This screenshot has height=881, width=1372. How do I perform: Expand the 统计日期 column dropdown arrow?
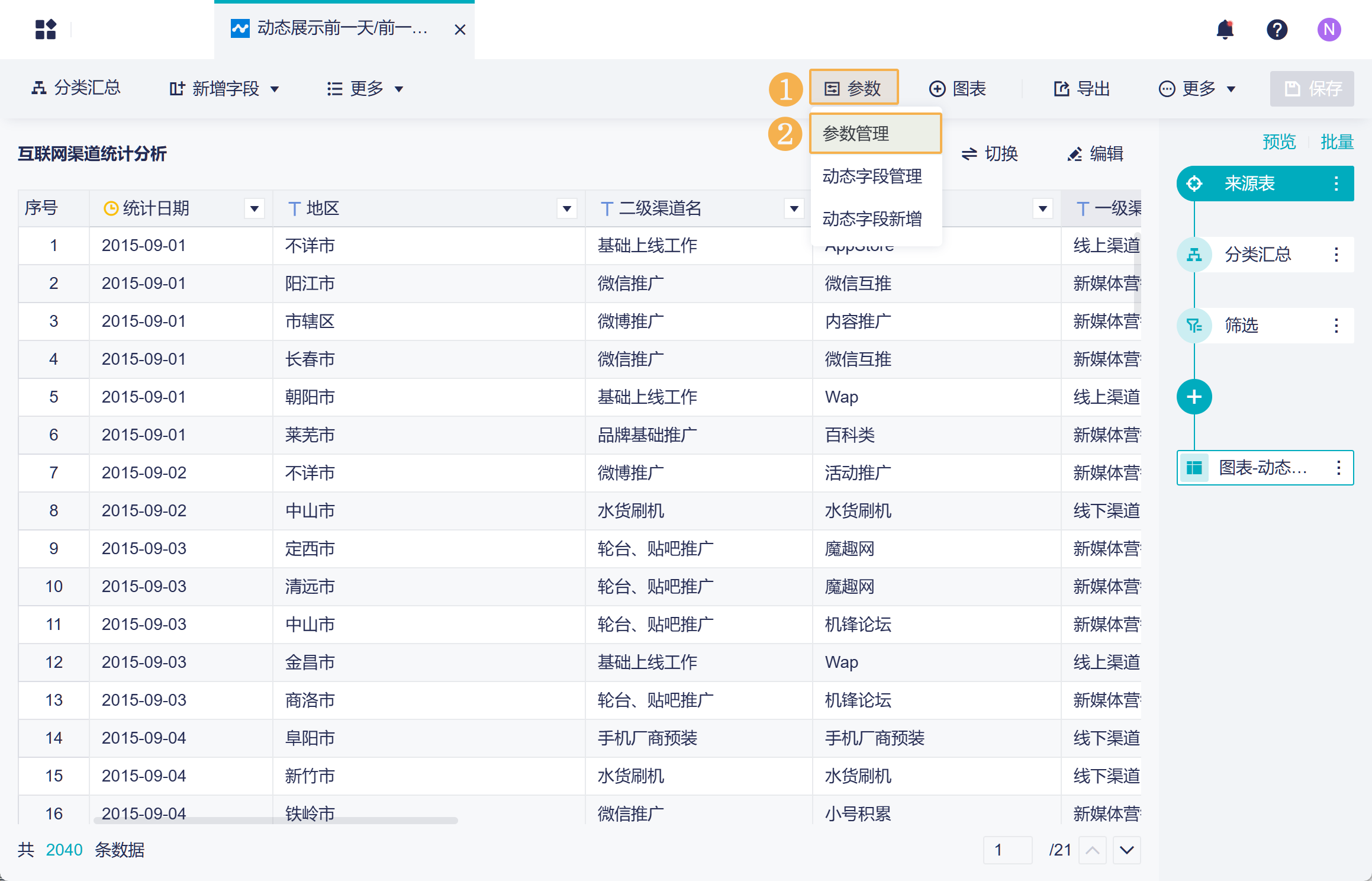click(255, 208)
